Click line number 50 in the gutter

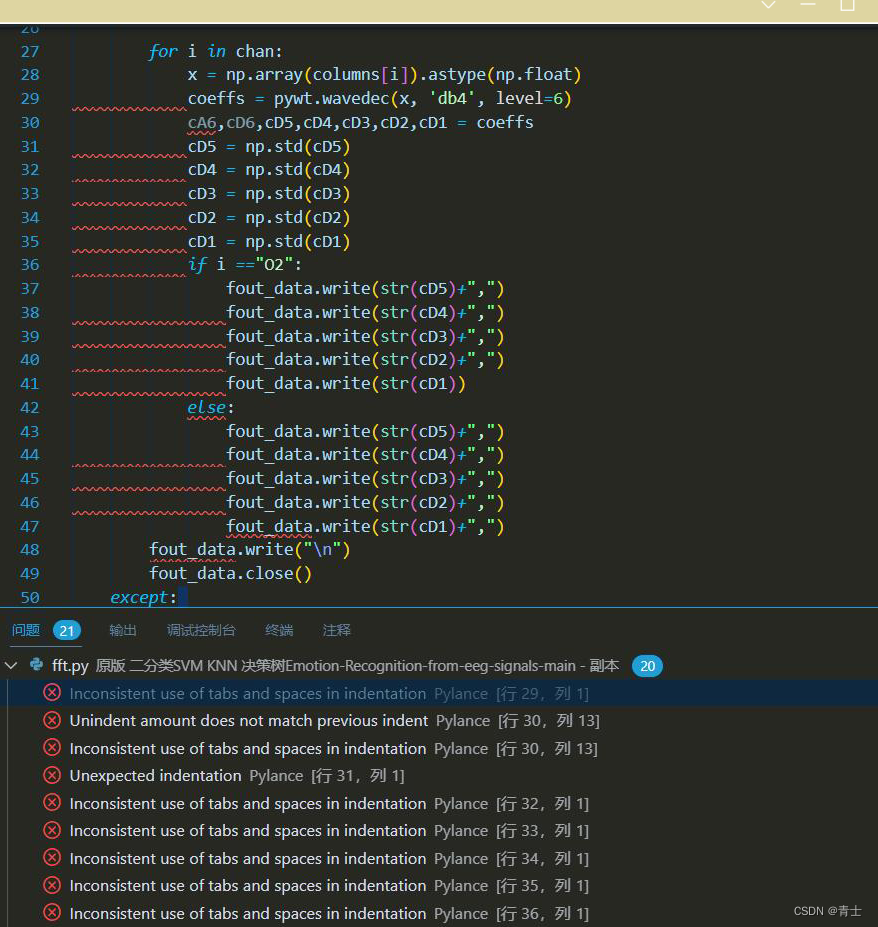pyautogui.click(x=29, y=597)
